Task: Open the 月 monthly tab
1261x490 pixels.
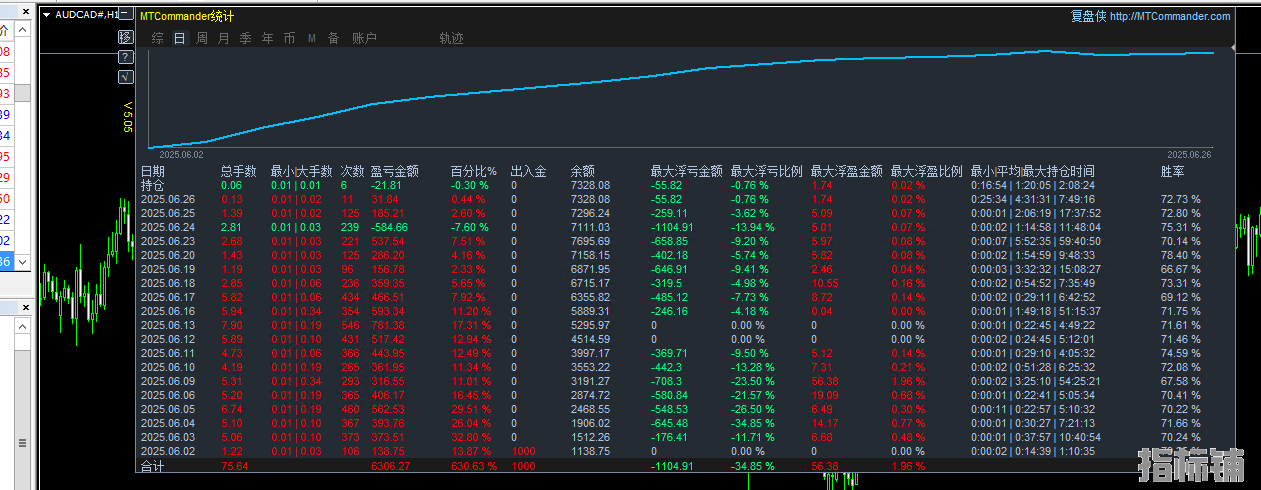Action: [223, 38]
